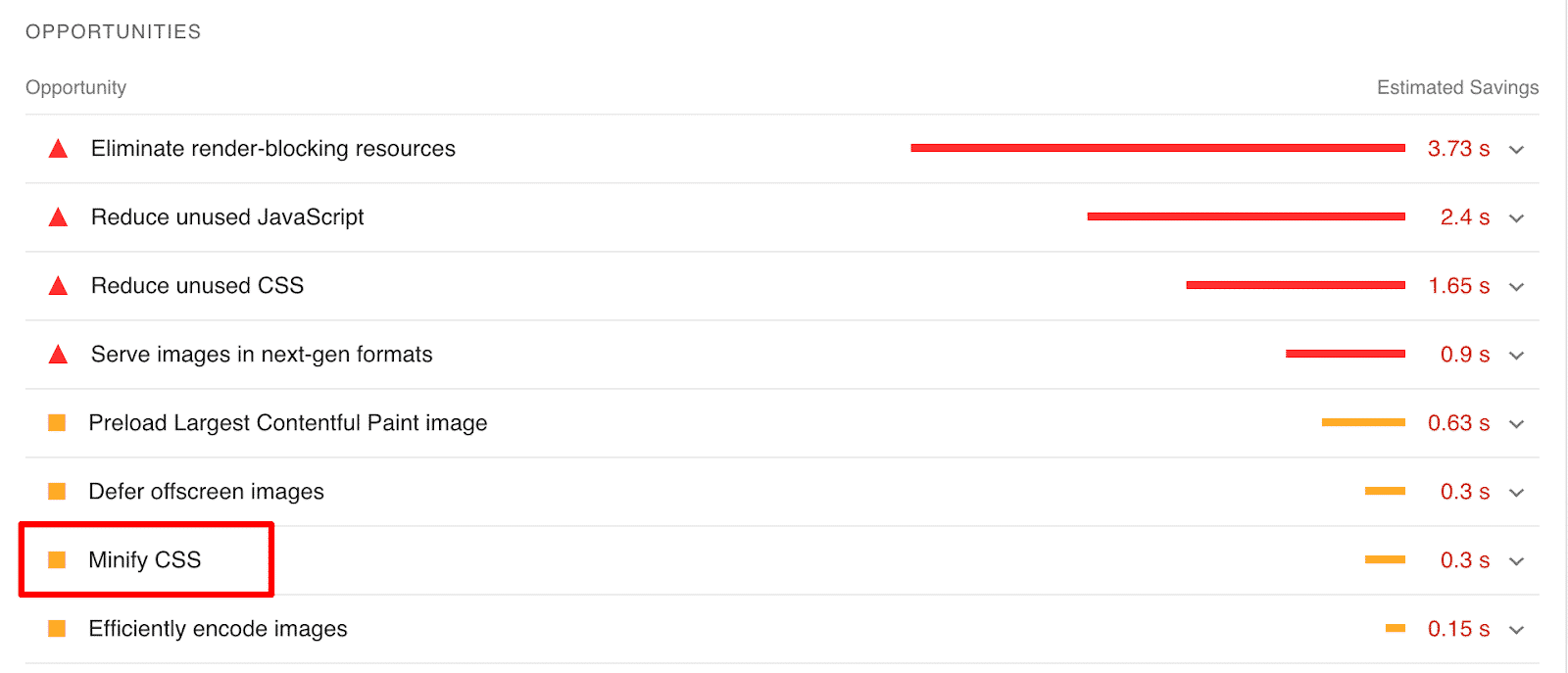This screenshot has width=1568, height=673.
Task: Click the red triangle icon for Reduce unused JavaScript
Action: (x=58, y=216)
